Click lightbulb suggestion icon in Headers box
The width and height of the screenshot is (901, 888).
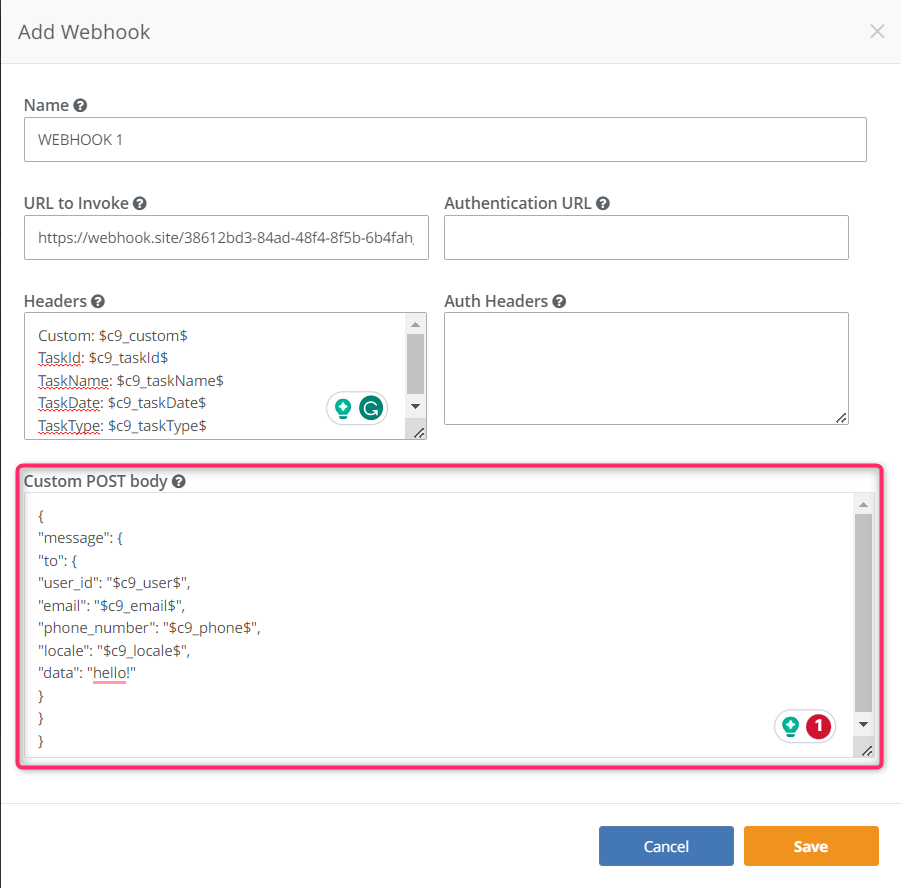tap(343, 409)
